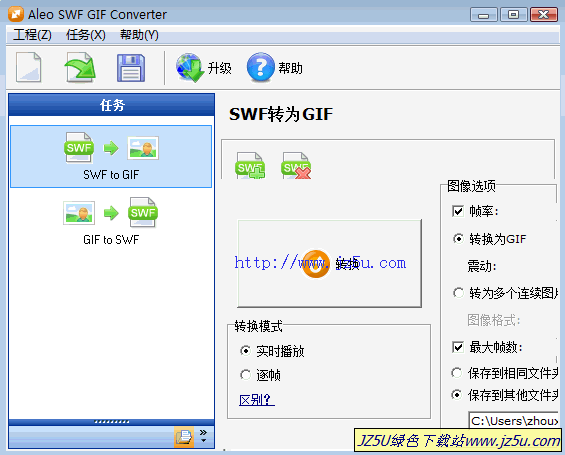The height and width of the screenshot is (455, 565).
Task: Click the open project green arrow icon
Action: point(80,67)
